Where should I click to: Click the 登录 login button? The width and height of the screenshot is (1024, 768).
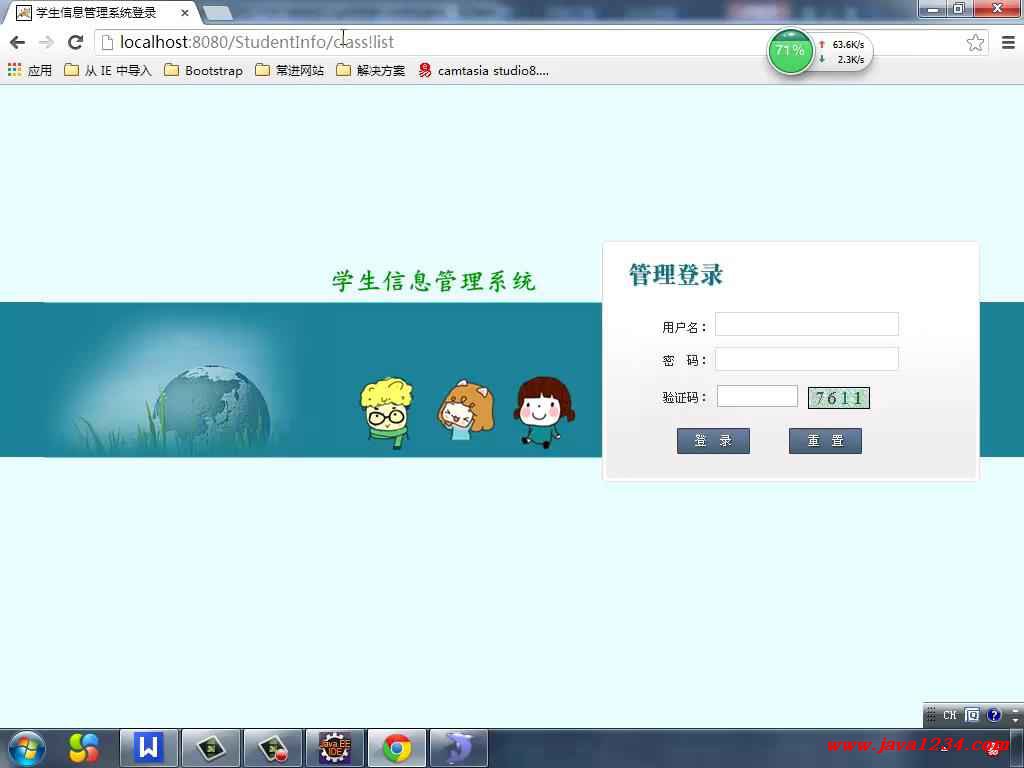[713, 441]
